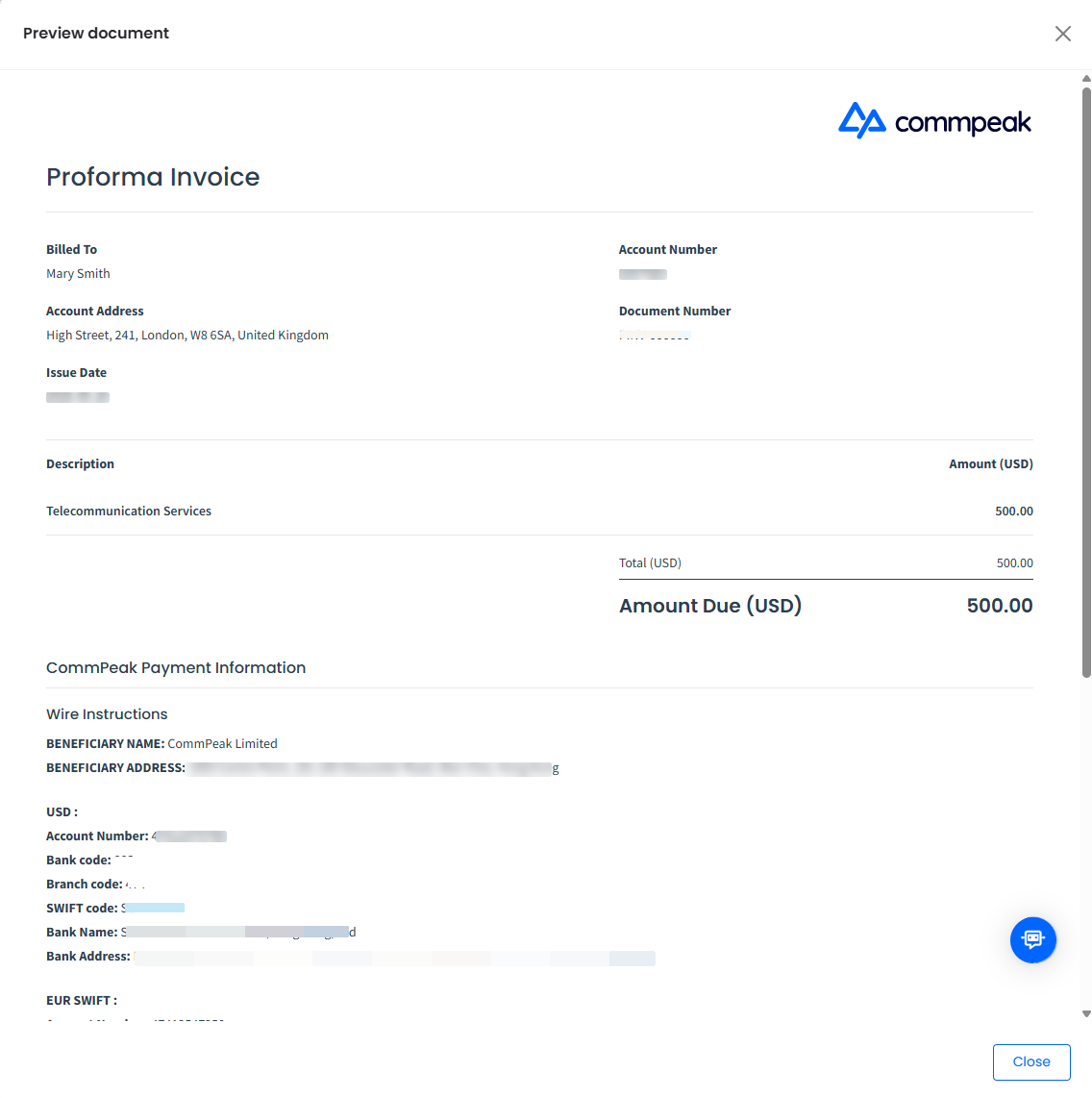The image size is (1092, 1098).
Task: Click CommPeak Payment Information heading
Action: 176,668
